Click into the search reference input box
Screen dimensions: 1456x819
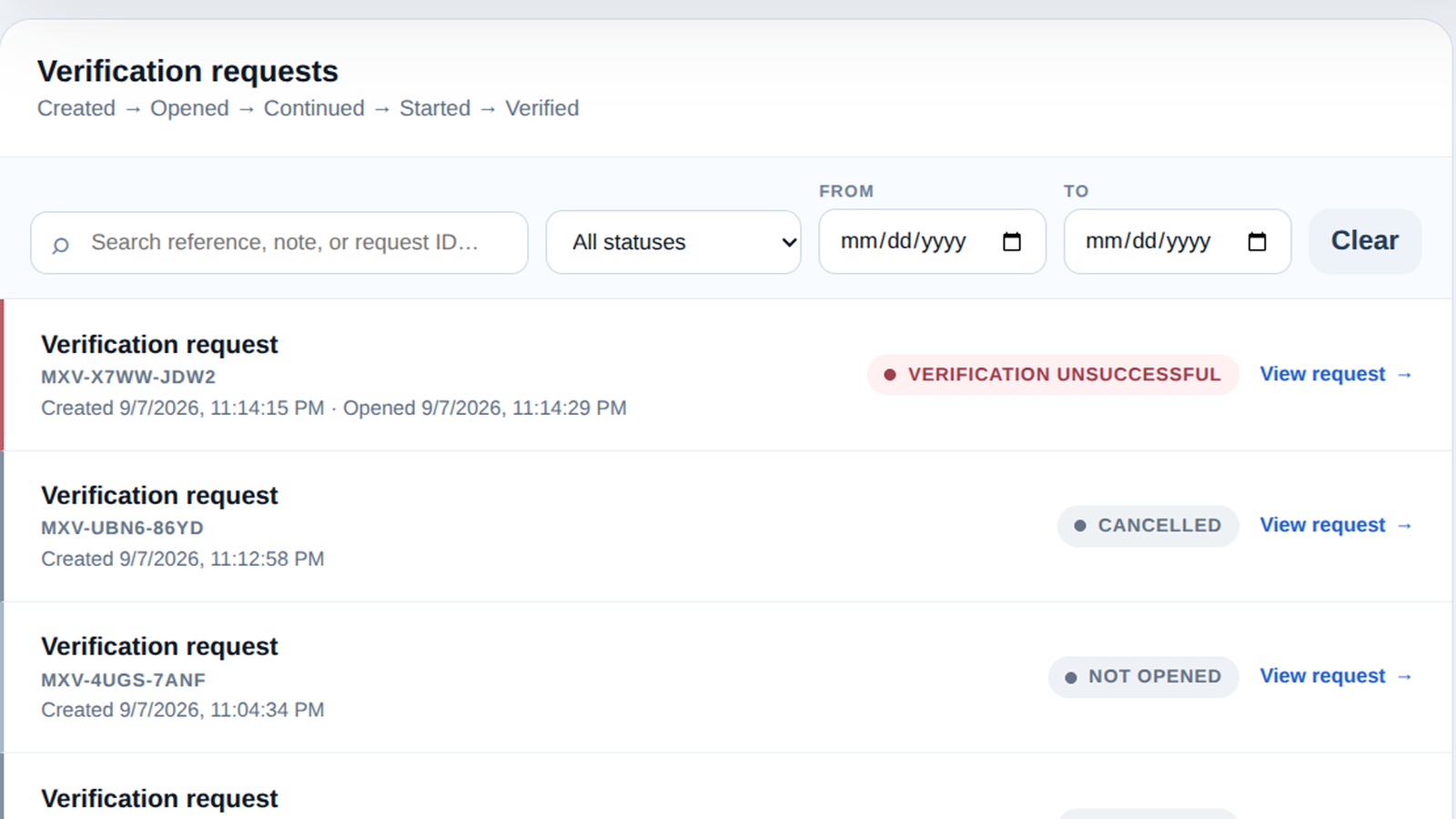[279, 243]
